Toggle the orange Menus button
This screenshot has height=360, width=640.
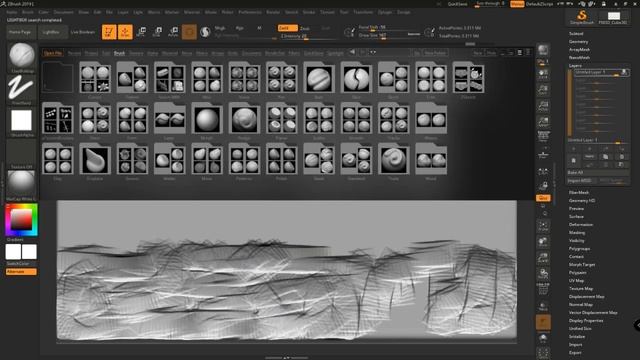click(x=517, y=4)
